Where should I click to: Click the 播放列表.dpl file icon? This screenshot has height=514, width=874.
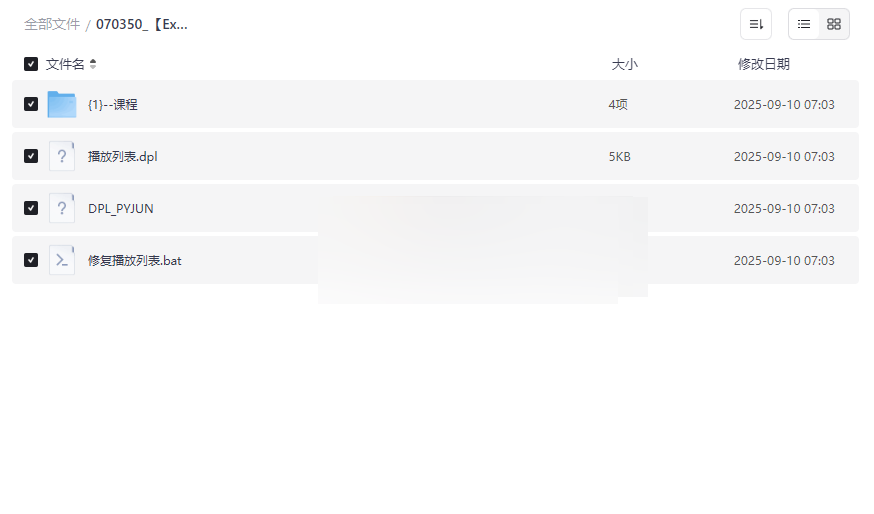pos(62,156)
